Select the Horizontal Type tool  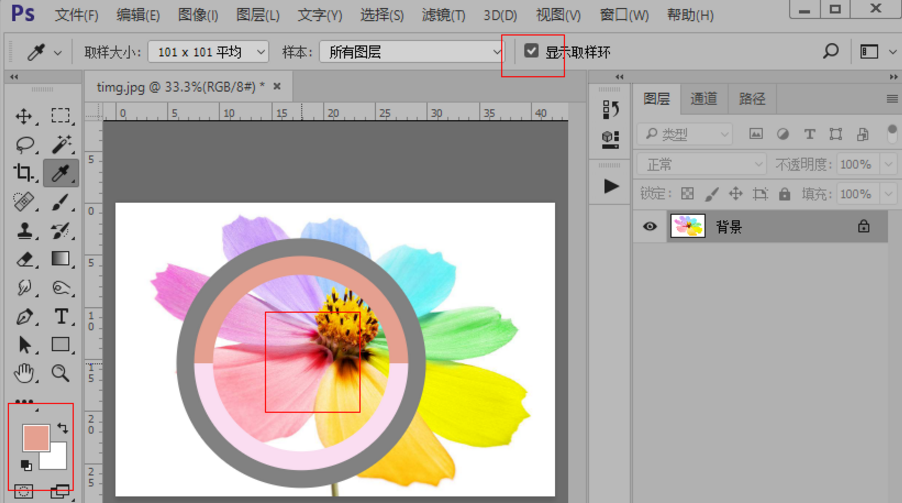tap(61, 317)
